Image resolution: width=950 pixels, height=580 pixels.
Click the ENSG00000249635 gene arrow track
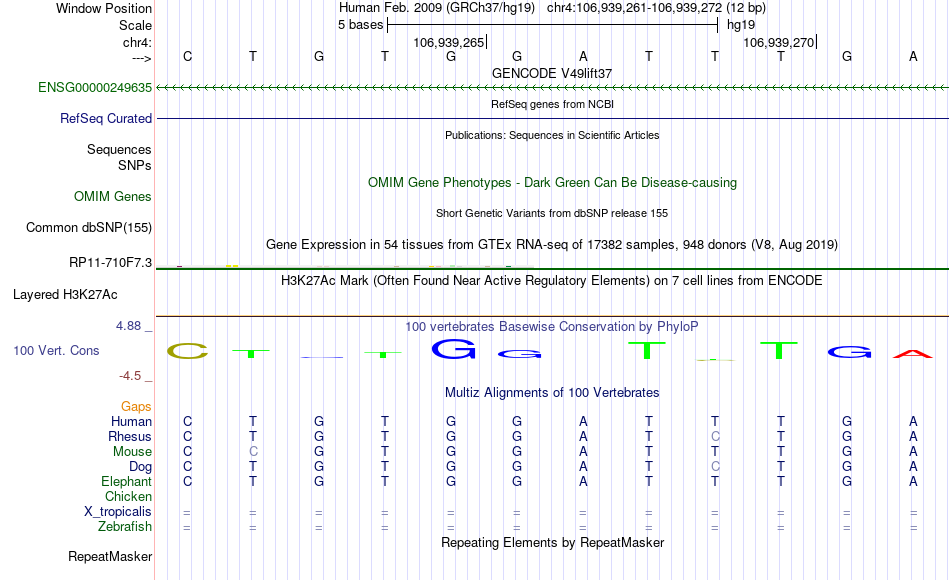[552, 88]
